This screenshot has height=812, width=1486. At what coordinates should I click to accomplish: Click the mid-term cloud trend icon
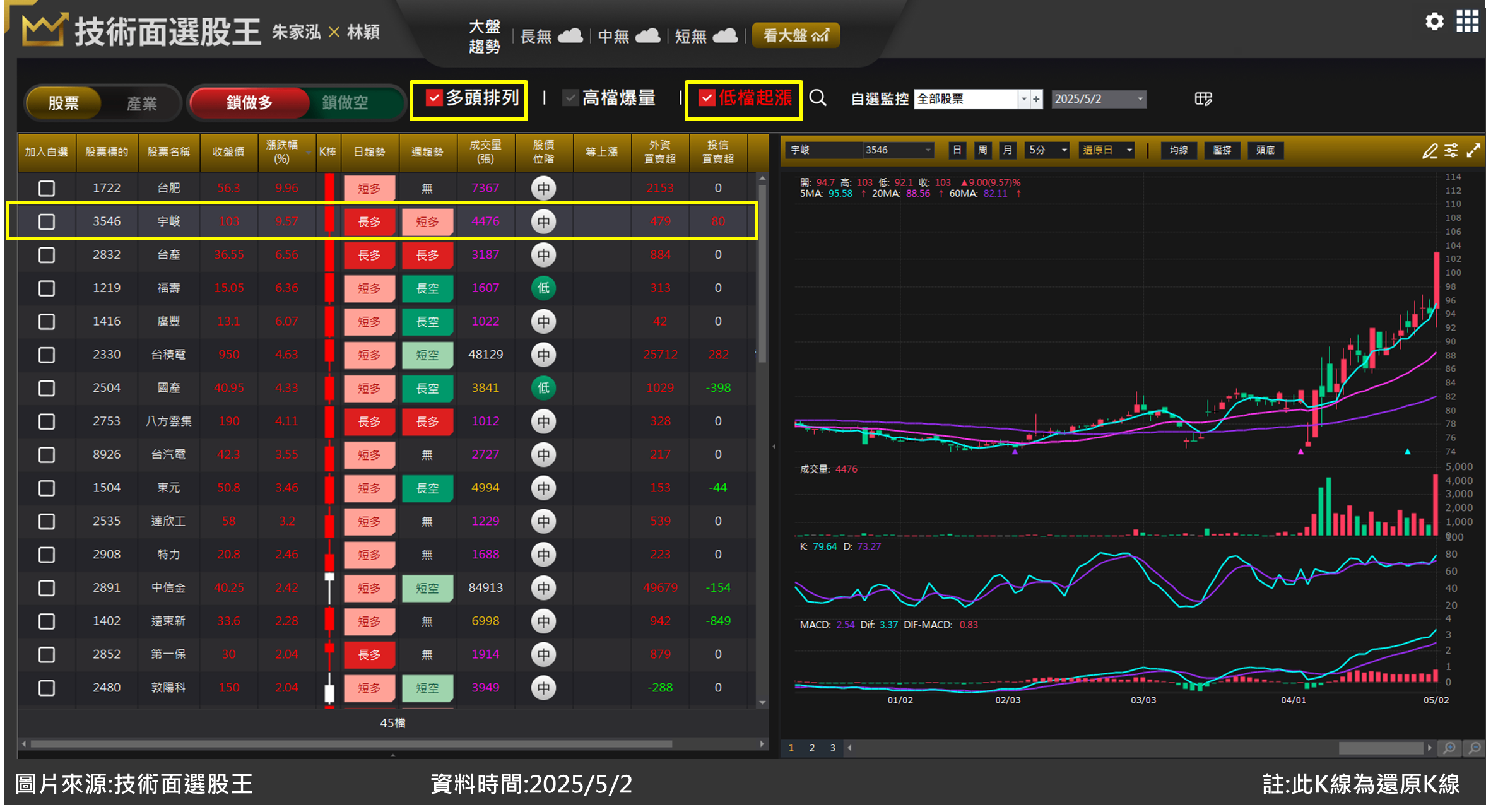point(648,35)
